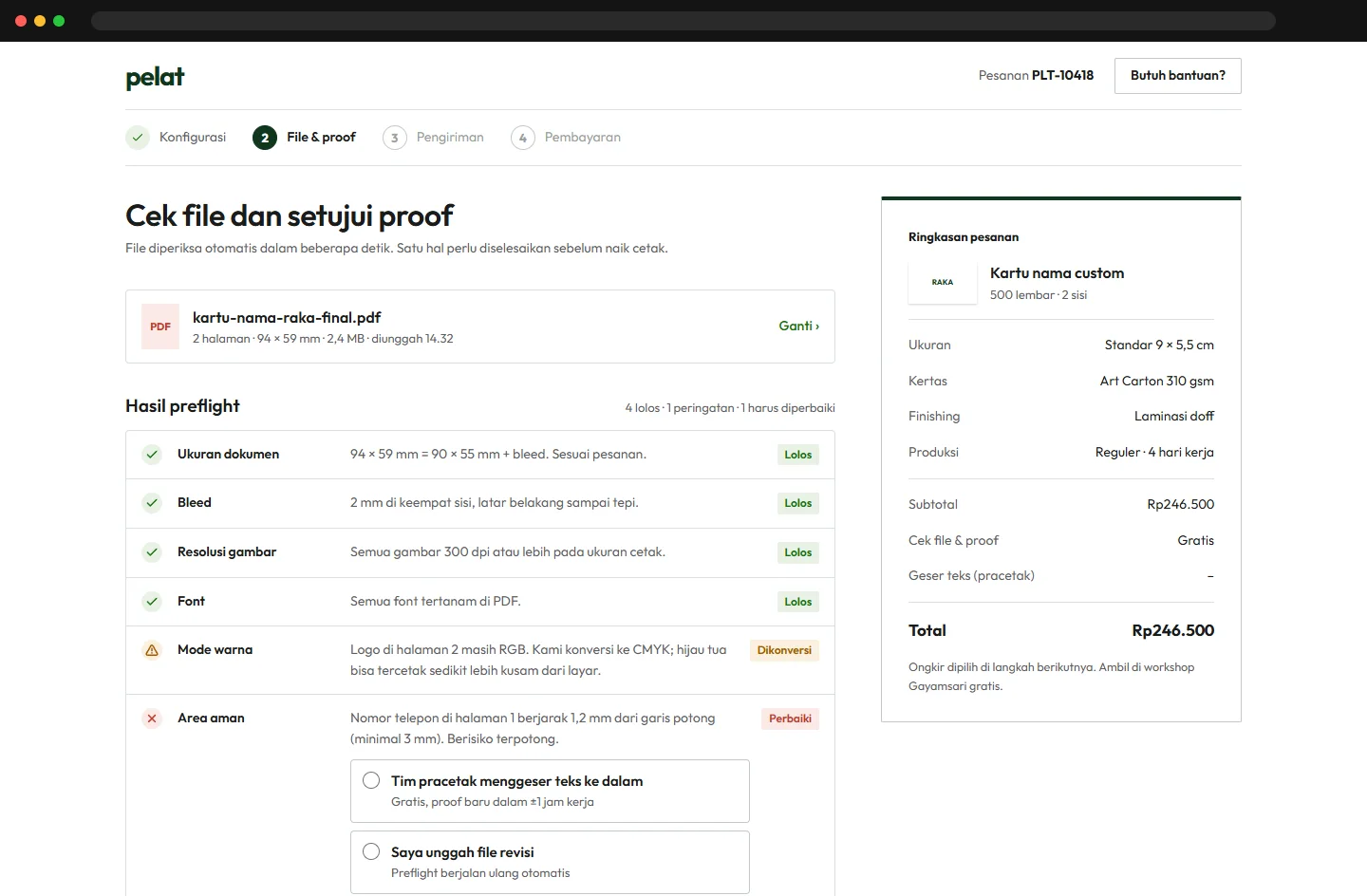Click the 'Laminasi doff' finishing value
The width and height of the screenshot is (1367, 896).
(1174, 416)
